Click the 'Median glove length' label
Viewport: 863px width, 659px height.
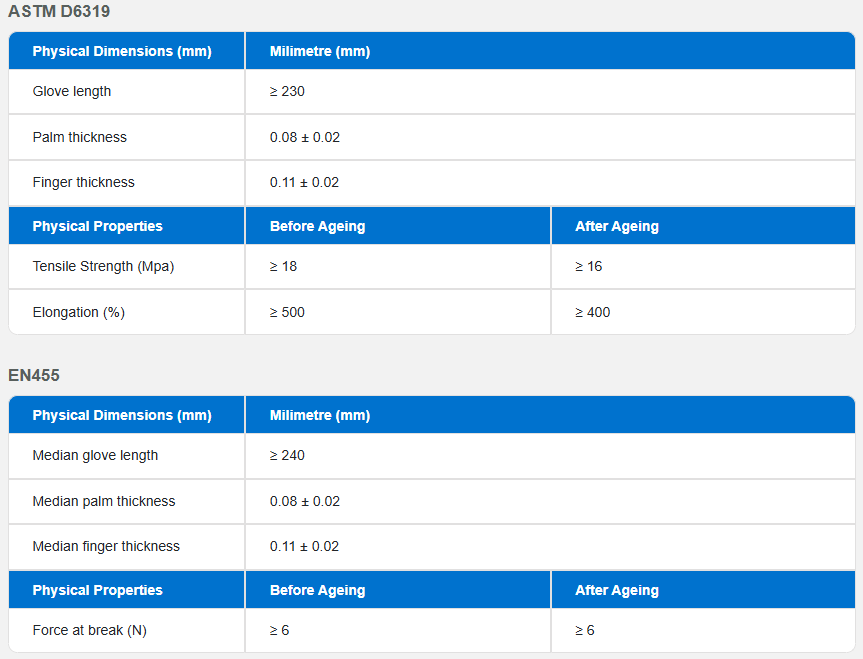(x=95, y=455)
